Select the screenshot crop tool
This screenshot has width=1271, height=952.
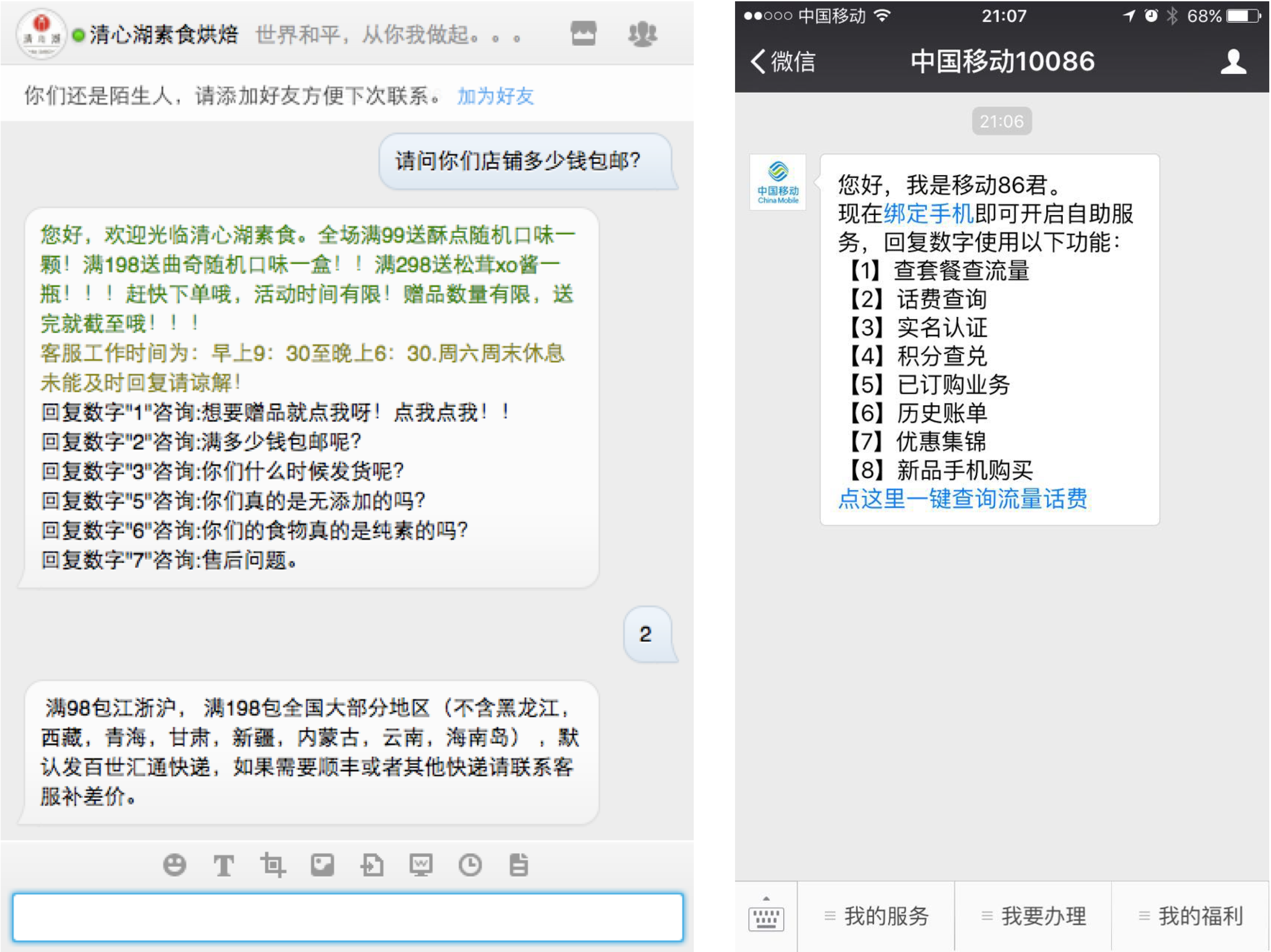273,865
